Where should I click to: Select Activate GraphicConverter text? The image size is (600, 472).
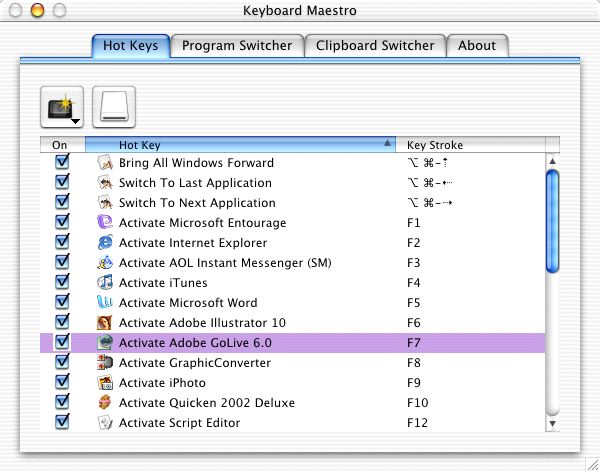[x=195, y=363]
